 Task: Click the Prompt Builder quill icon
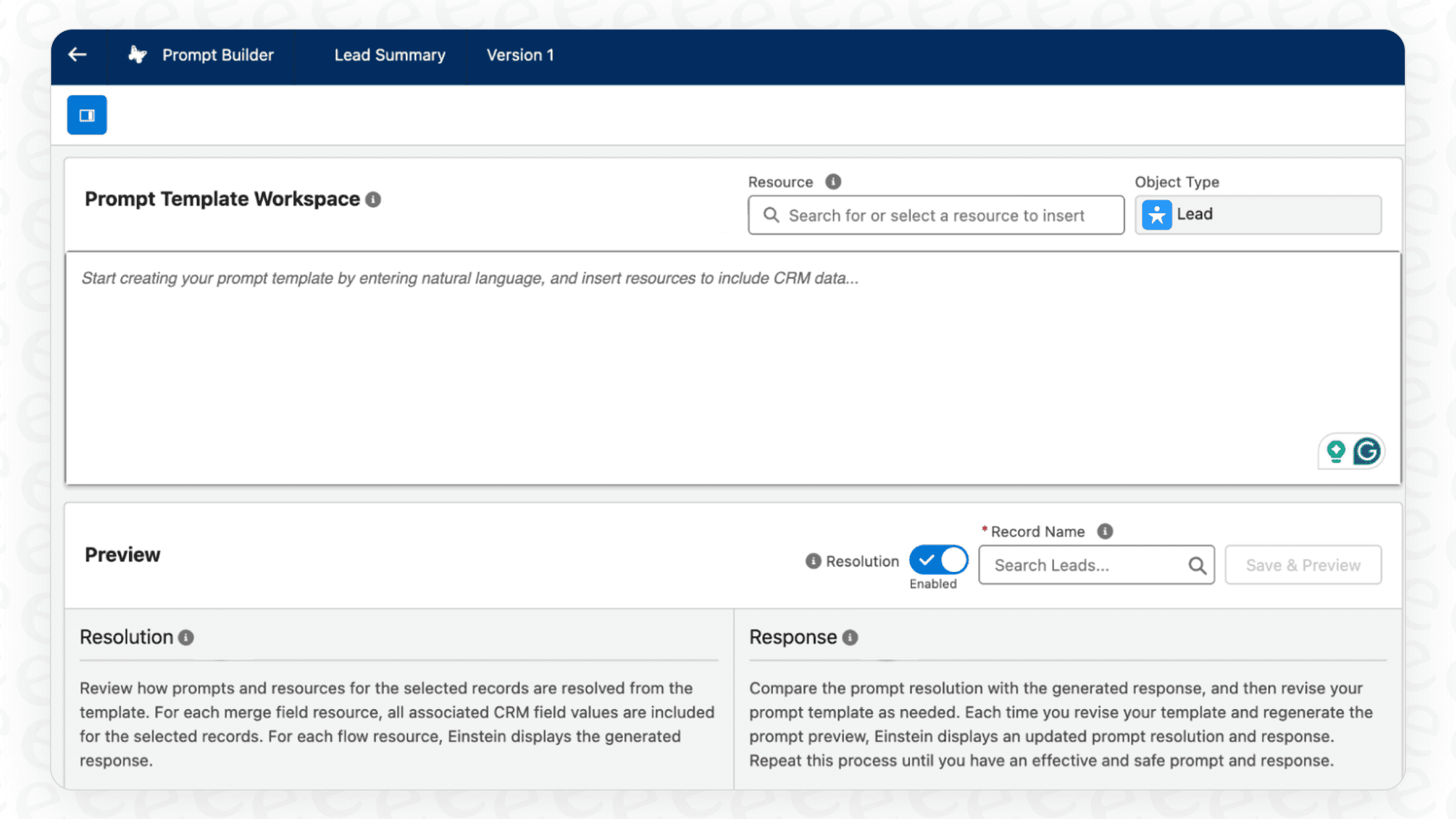[136, 55]
